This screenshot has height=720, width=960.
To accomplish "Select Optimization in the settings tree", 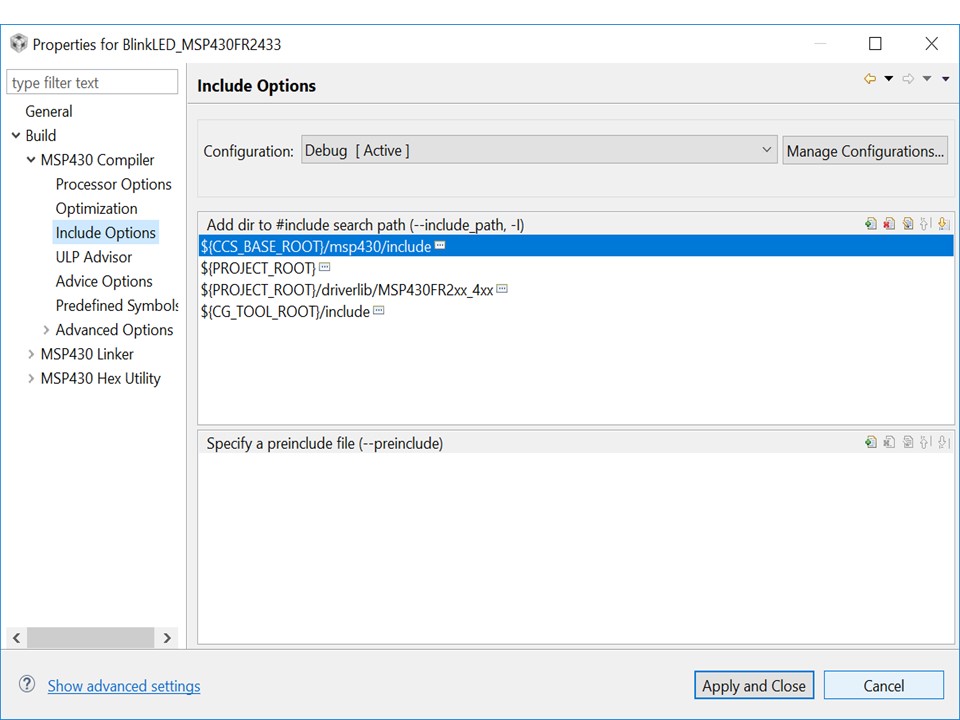I will coord(96,208).
